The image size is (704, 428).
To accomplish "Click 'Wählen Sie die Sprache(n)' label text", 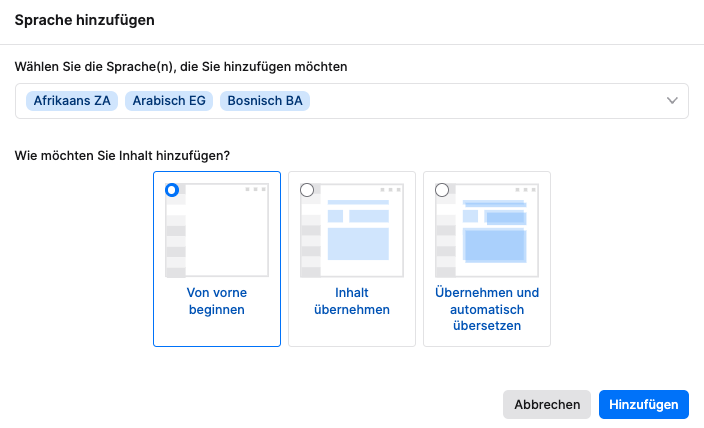I will pos(181,67).
